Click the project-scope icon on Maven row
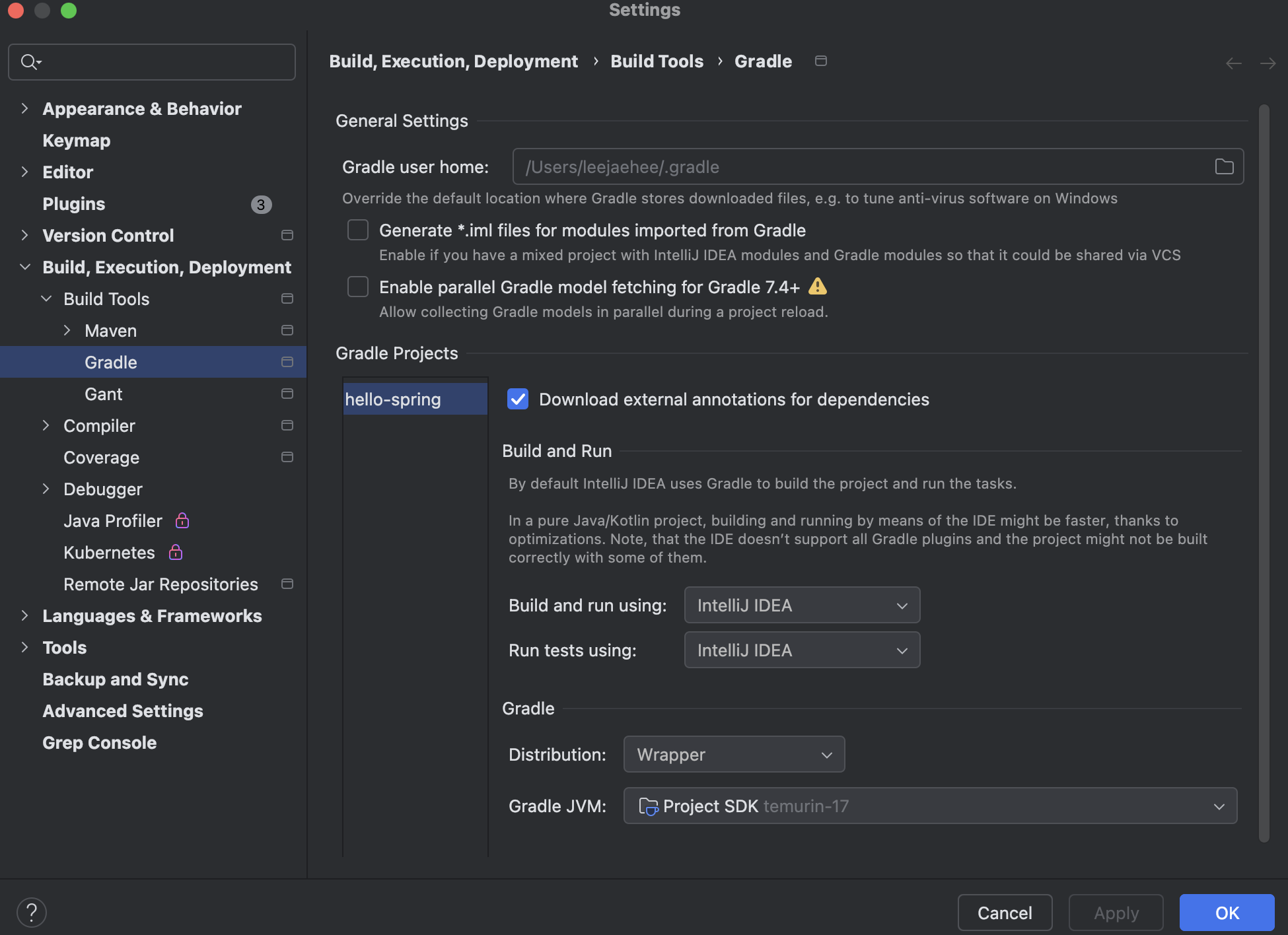Image resolution: width=1288 pixels, height=935 pixels. click(287, 330)
